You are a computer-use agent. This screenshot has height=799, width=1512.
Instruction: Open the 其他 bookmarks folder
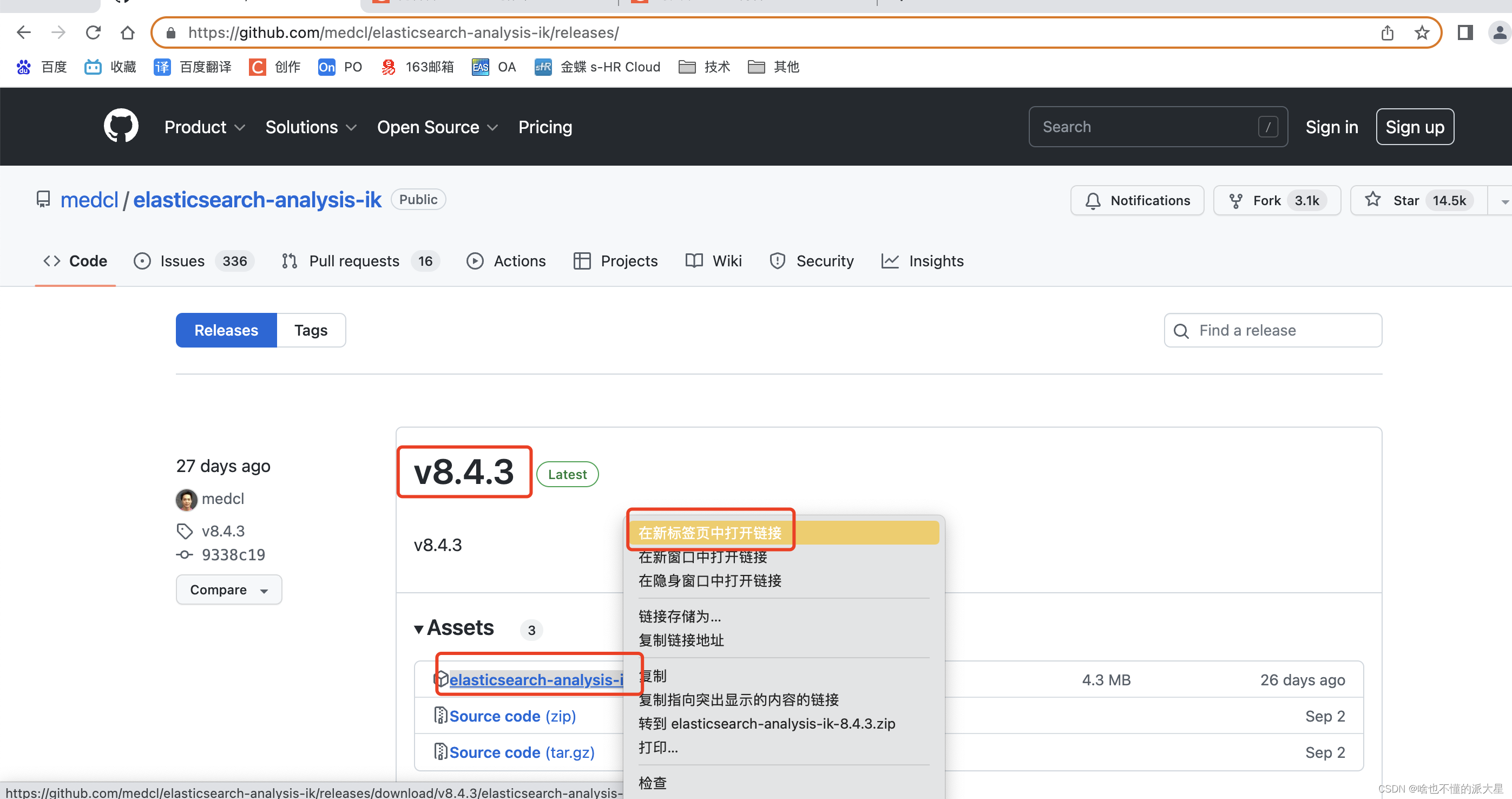click(x=774, y=67)
